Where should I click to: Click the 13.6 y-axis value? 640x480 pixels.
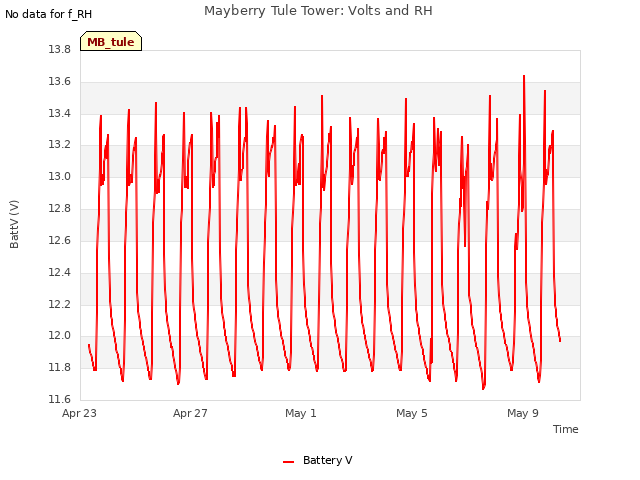[60, 82]
